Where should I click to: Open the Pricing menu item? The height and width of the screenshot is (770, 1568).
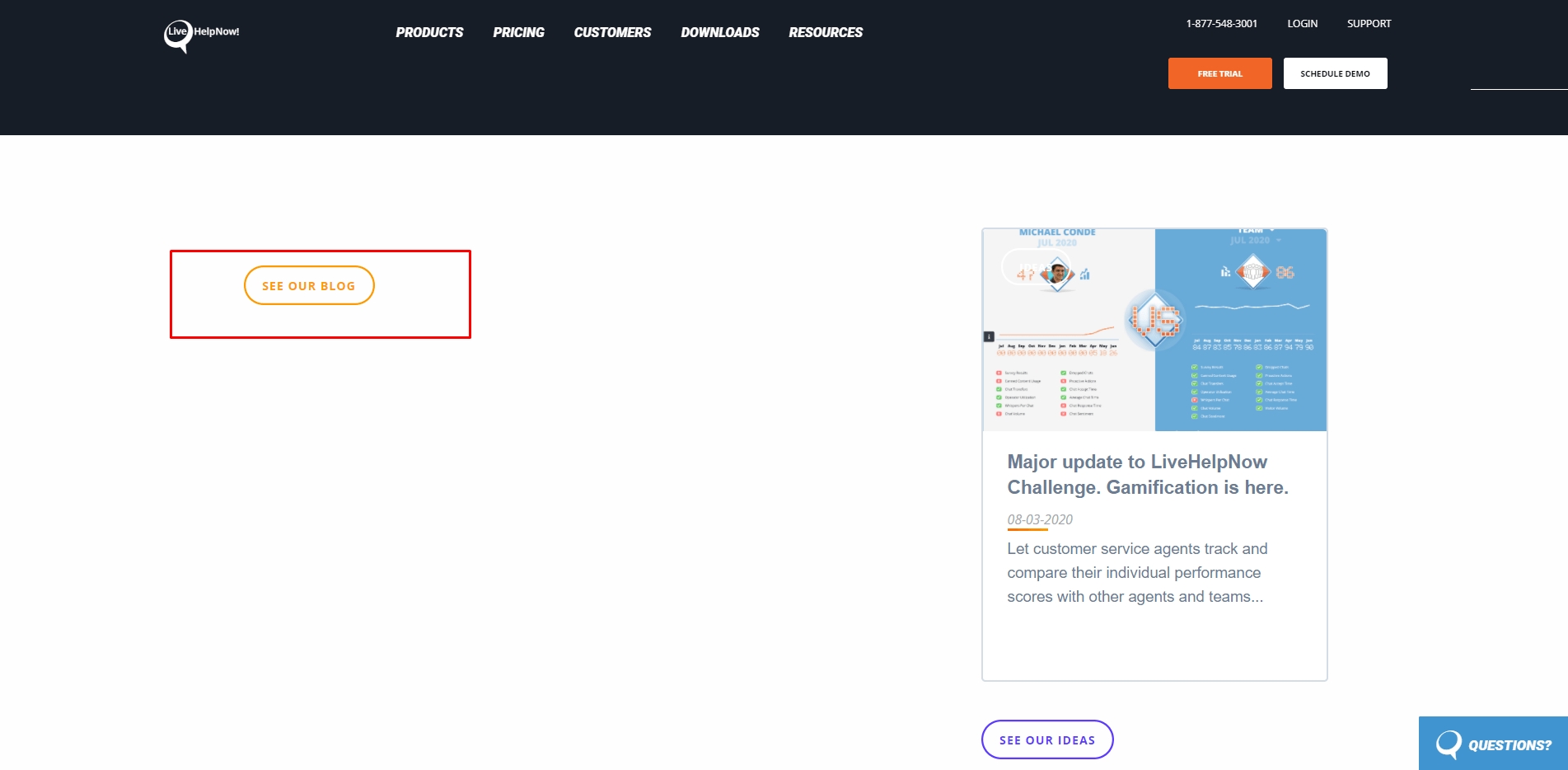518,32
